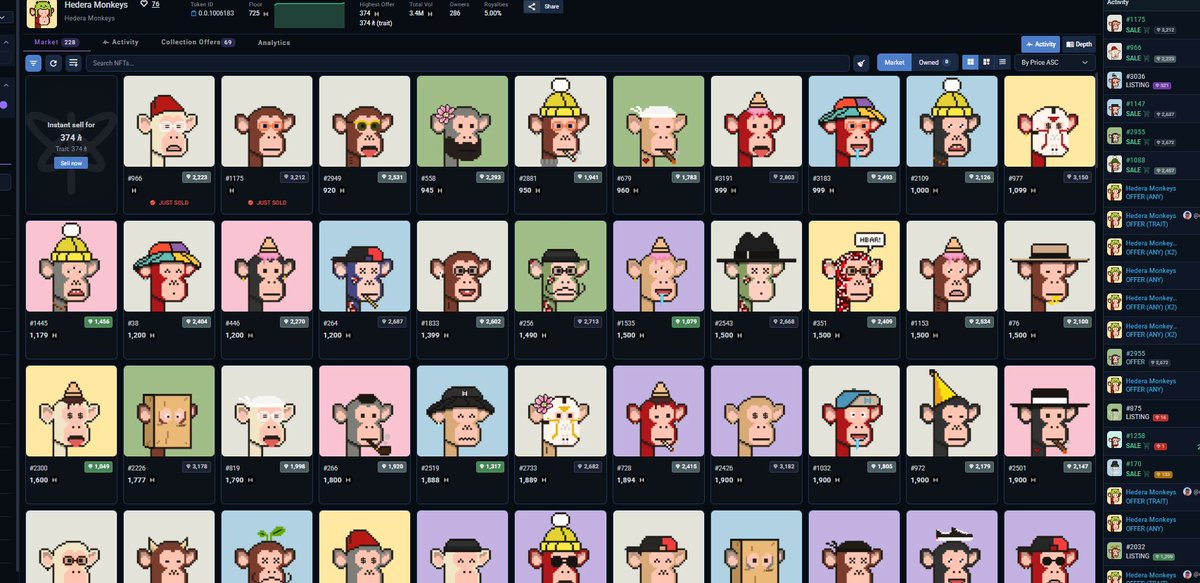Open NFT card #2109 thumbnail
Screen dimensions: 1200x583
950,122
